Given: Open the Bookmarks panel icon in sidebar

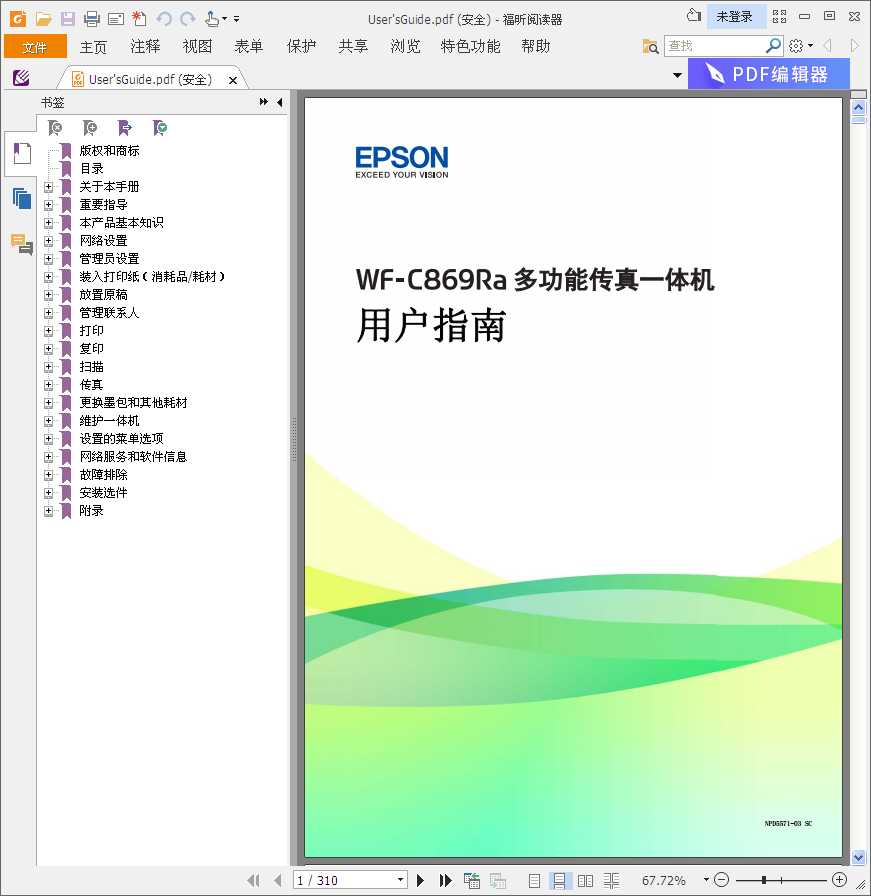Looking at the screenshot, I should [22, 154].
